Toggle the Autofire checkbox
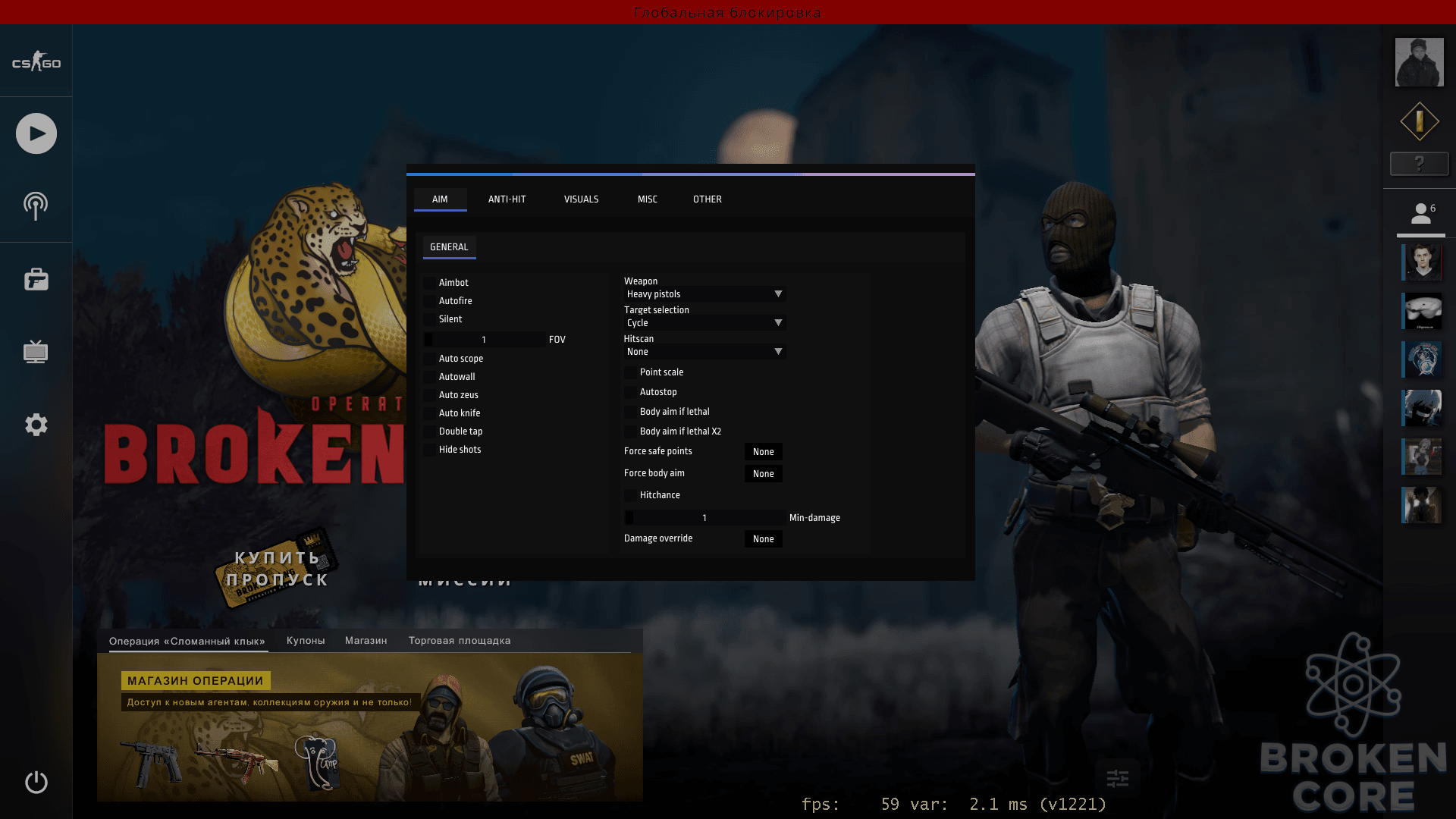This screenshot has width=1456, height=819. click(430, 301)
